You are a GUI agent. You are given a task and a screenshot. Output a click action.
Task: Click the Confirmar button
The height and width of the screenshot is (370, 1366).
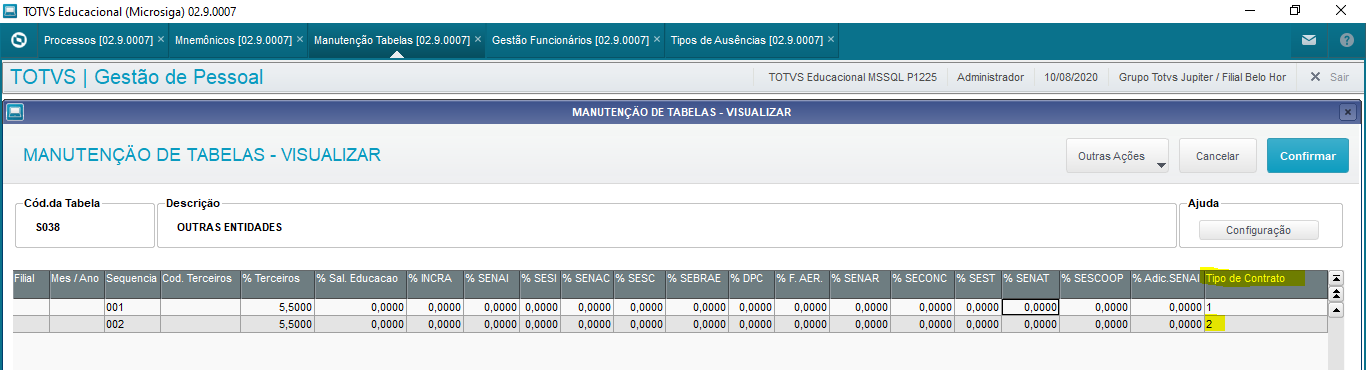(x=1308, y=156)
